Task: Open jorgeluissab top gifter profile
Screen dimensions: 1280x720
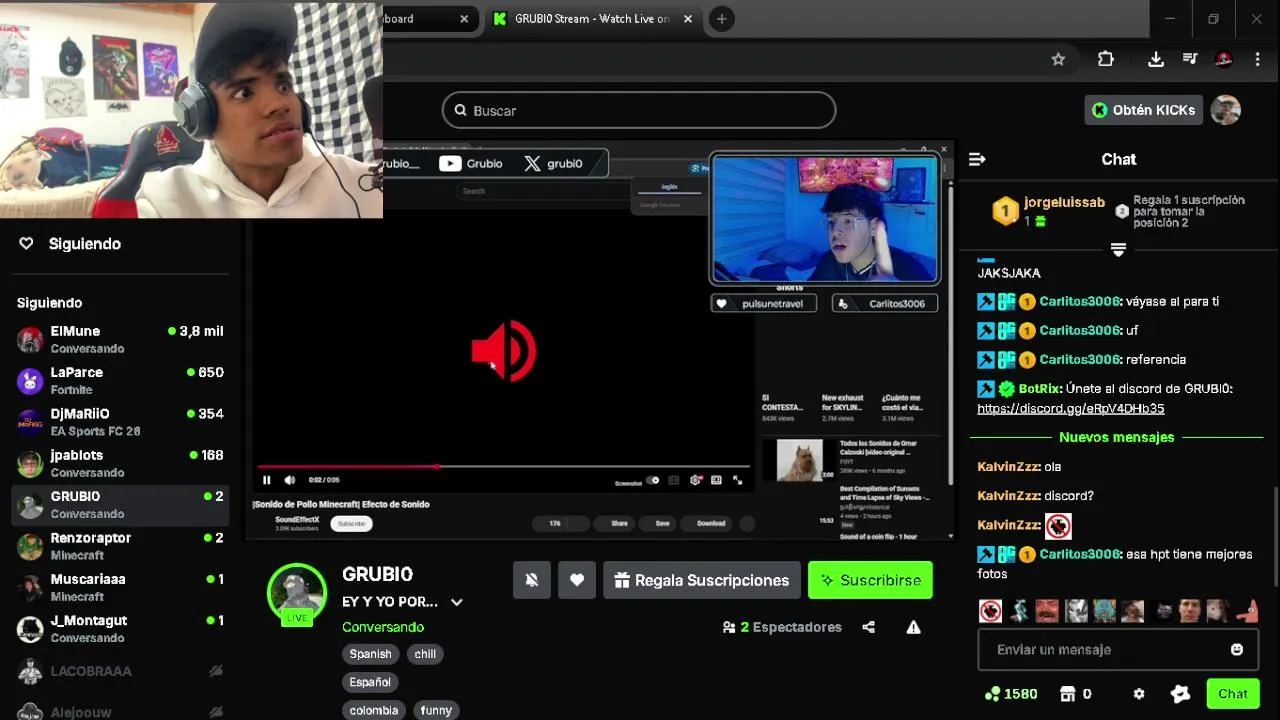Action: pyautogui.click(x=1064, y=202)
